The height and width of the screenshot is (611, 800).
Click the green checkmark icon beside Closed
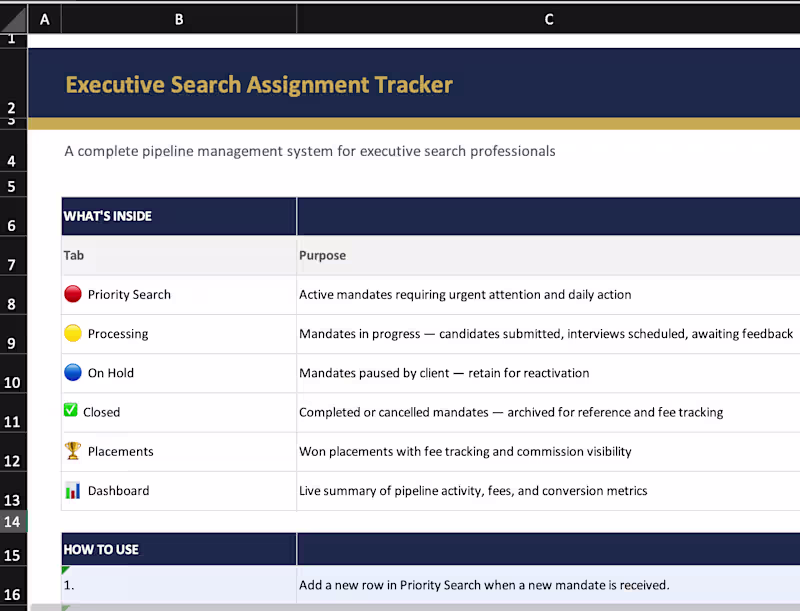(70, 411)
